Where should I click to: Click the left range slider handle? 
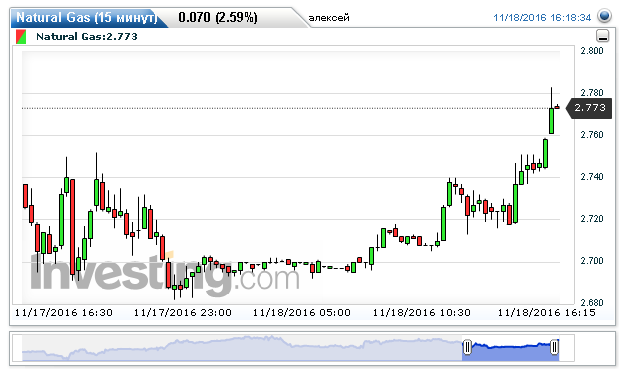point(467,347)
